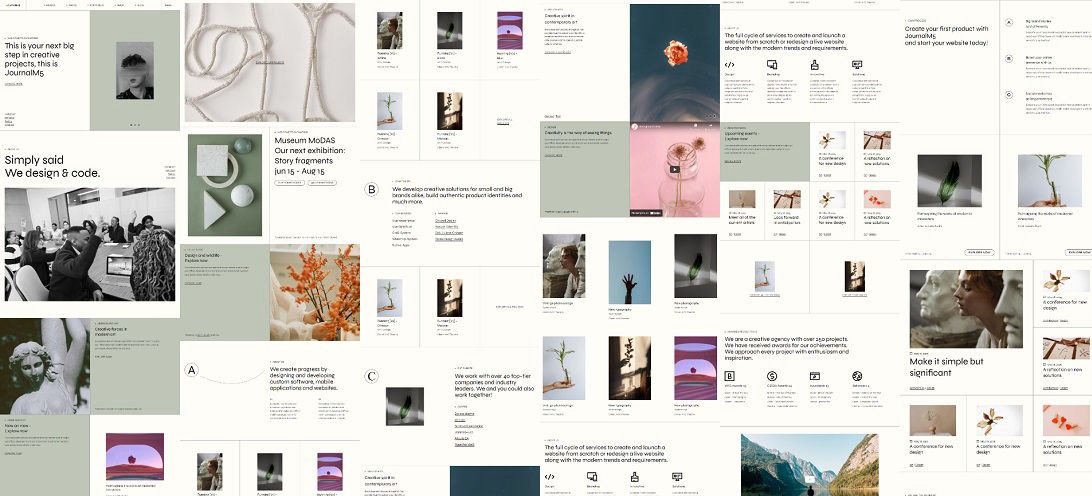Click the Design code-brackets icon
1092x496 pixels.
(730, 64)
